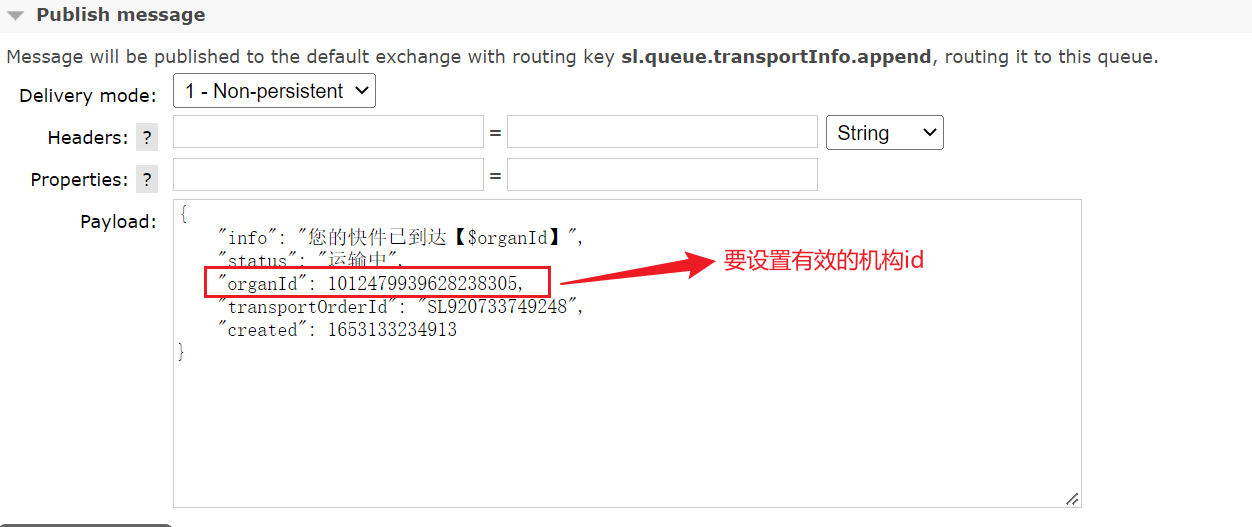
Task: Click the bold sl.queue.transportInfo.append routing key
Action: pyautogui.click(x=776, y=57)
